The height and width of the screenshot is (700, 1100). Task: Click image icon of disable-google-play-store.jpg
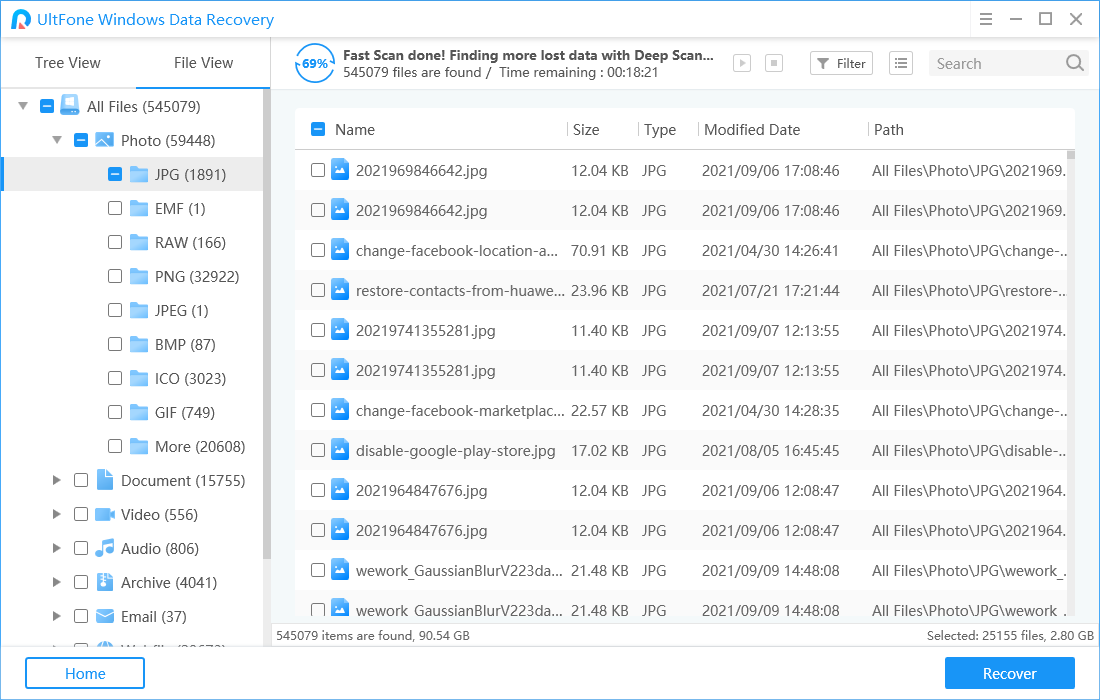(340, 450)
